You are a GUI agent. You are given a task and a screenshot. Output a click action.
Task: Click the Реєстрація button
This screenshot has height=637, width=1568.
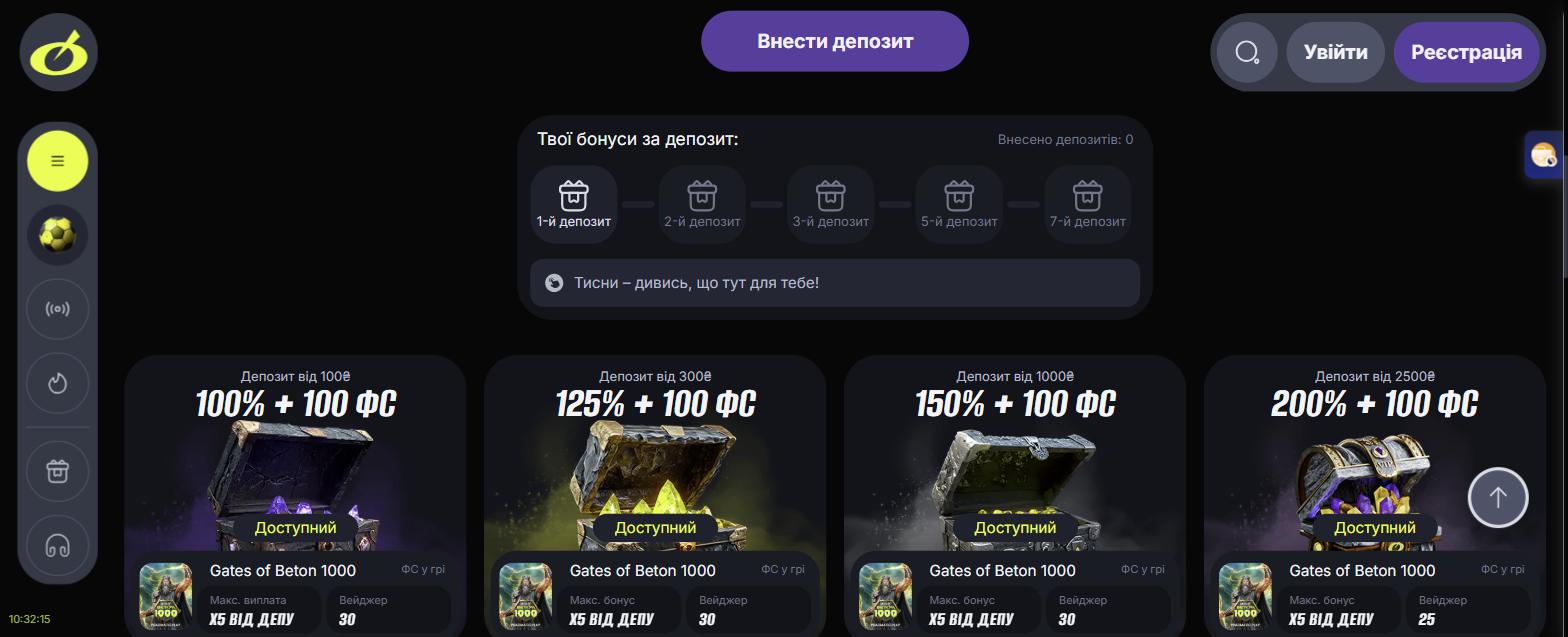[1466, 52]
